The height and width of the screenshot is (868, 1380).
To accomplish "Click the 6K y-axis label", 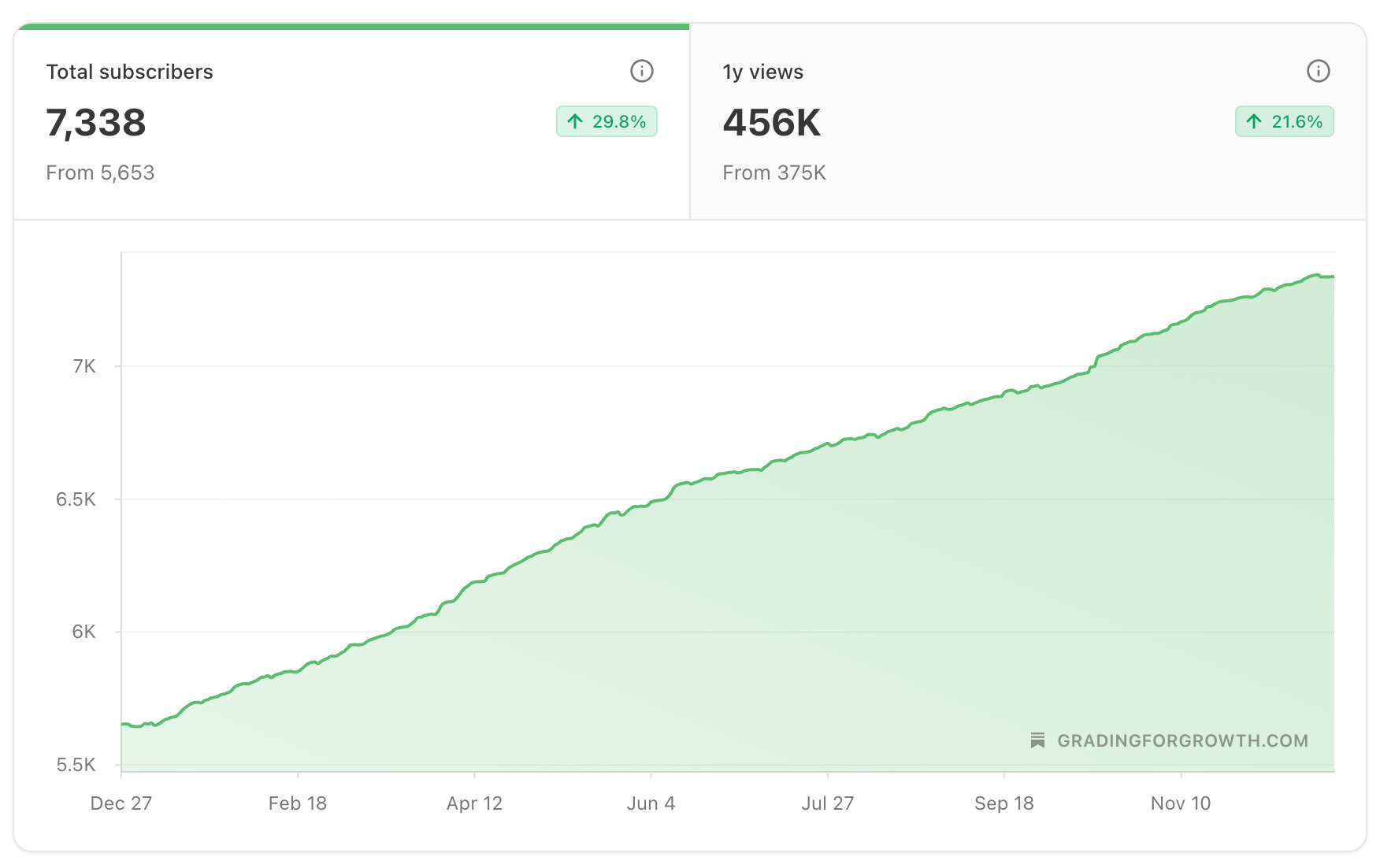I will 83,632.
